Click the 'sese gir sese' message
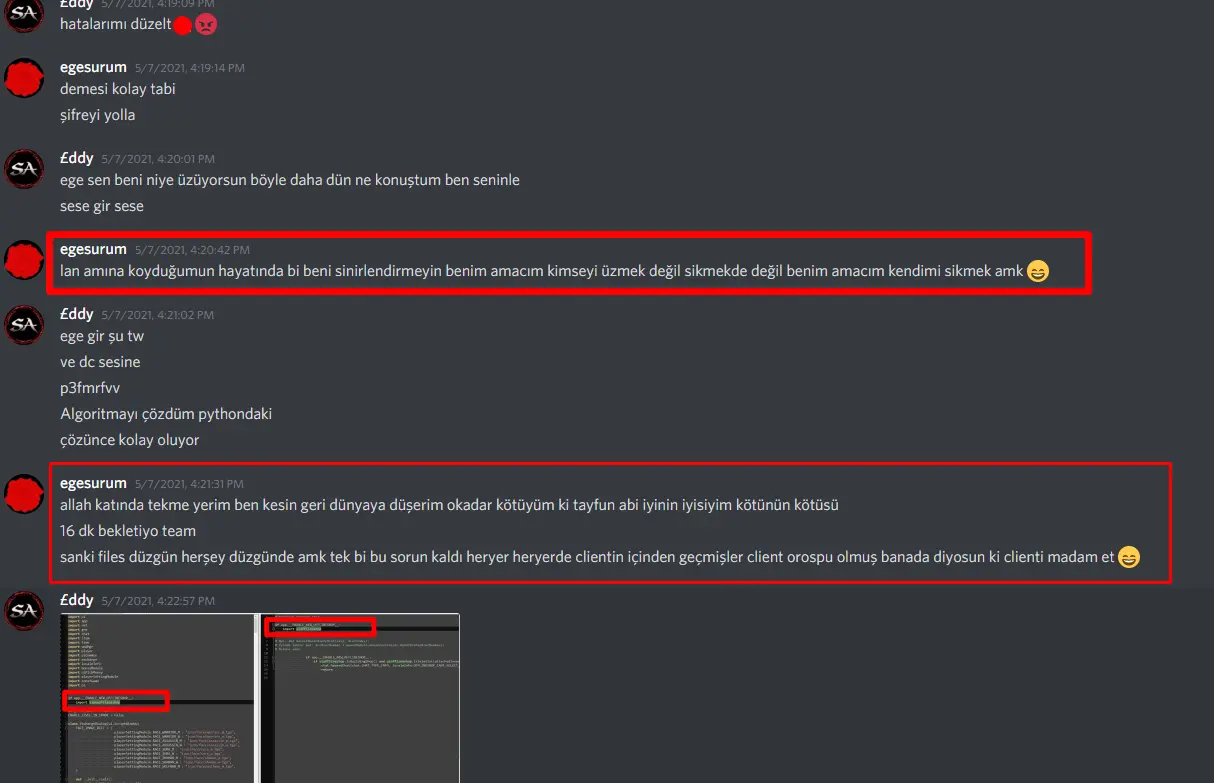Viewport: 1214px width, 783px height. click(x=102, y=206)
